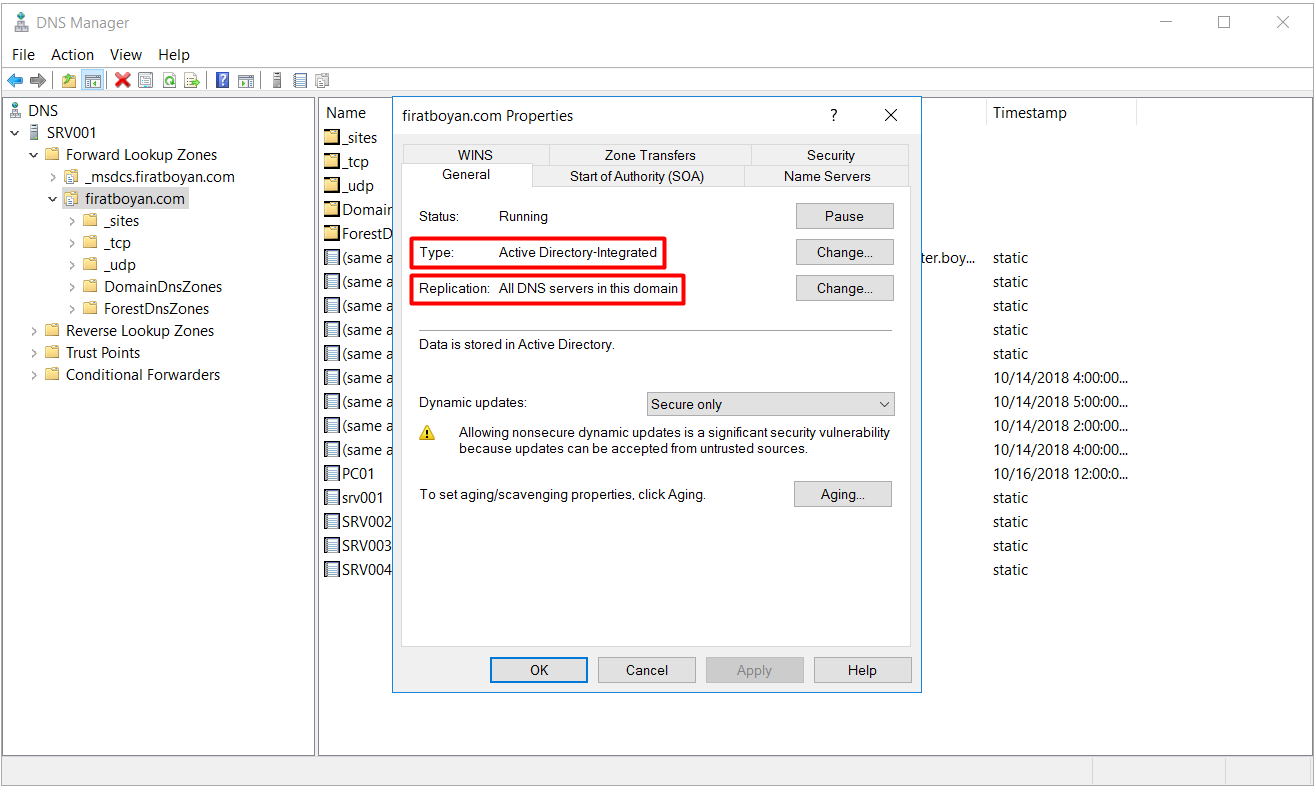Click the Export List toolbar icon

[192, 81]
